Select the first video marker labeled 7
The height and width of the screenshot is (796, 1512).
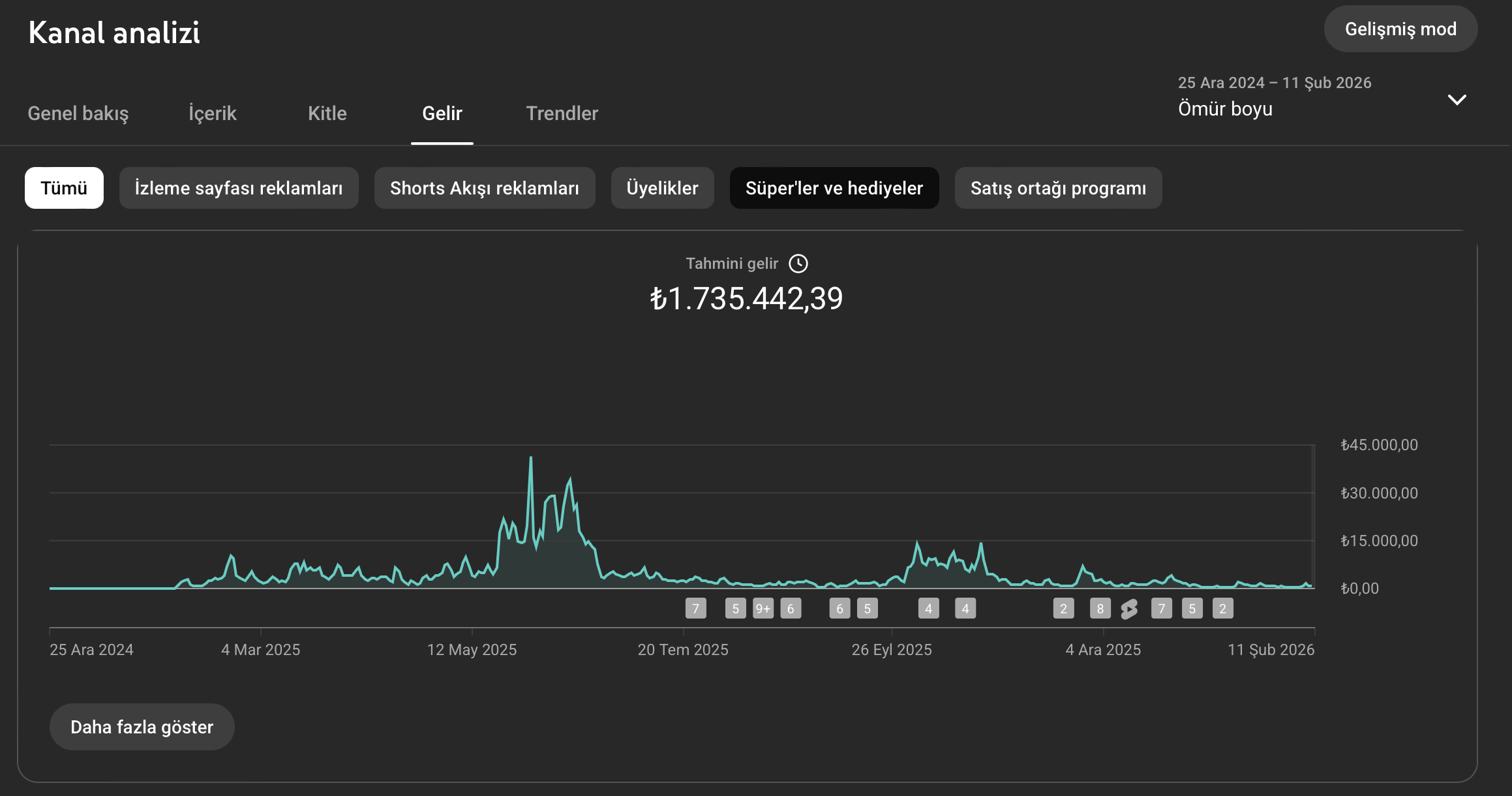coord(696,609)
